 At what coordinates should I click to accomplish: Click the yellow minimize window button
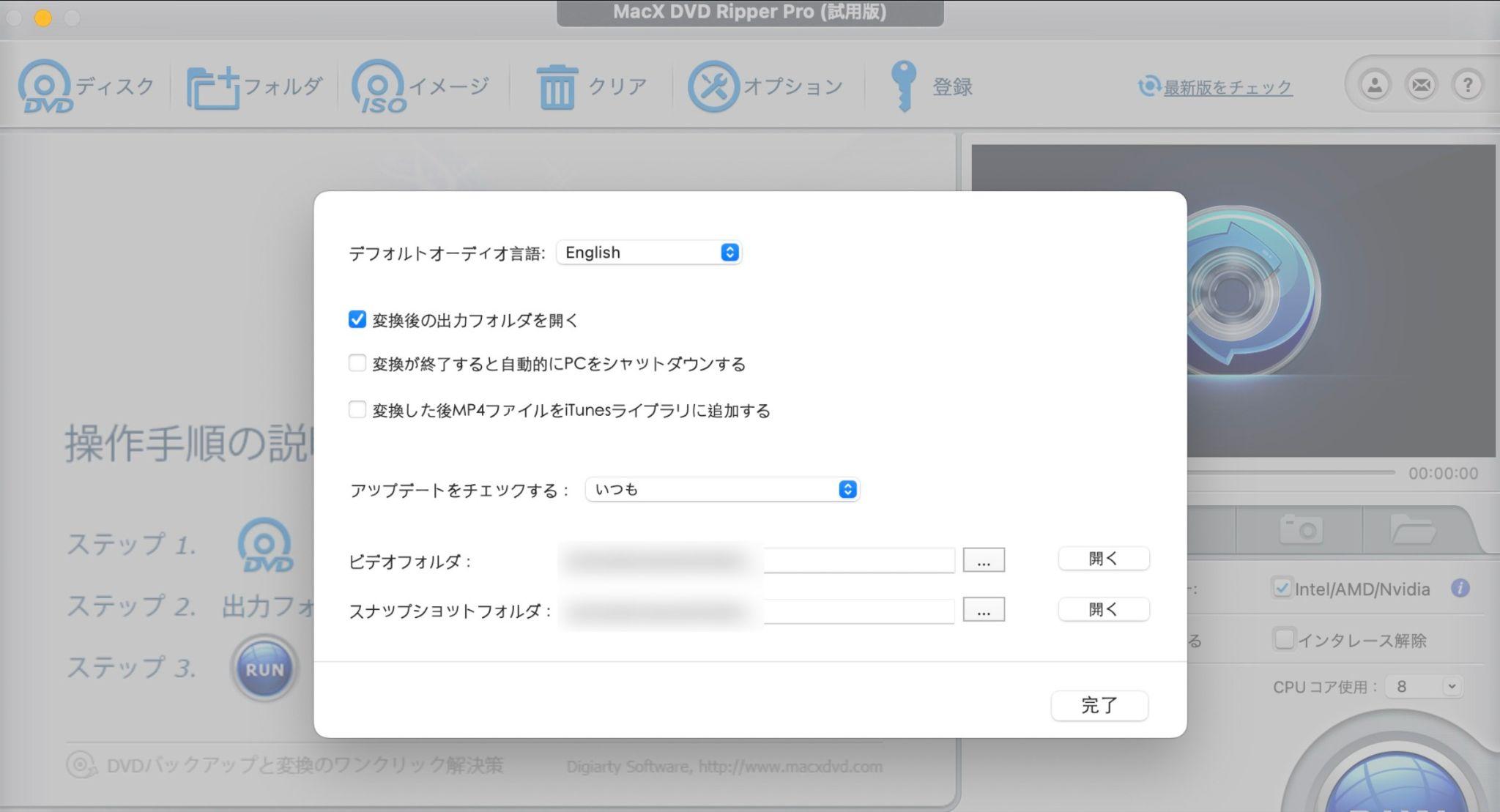click(43, 18)
